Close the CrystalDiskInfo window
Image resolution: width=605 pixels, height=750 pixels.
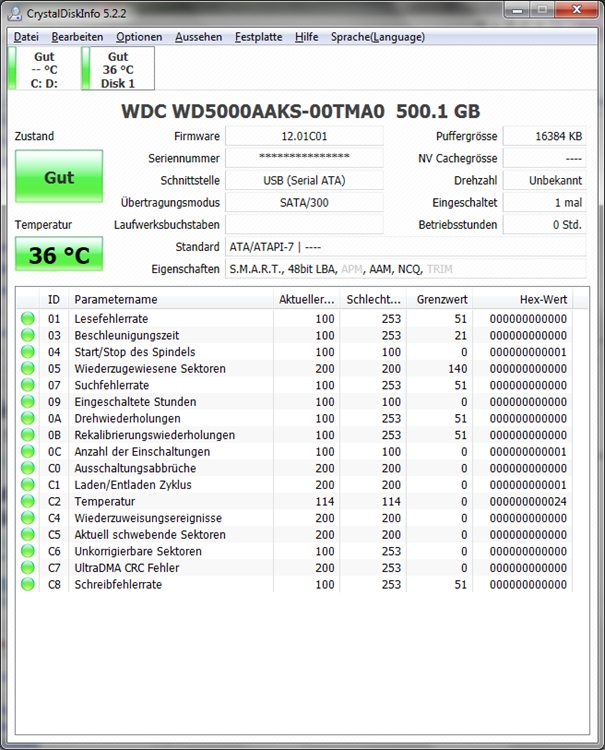tap(577, 10)
